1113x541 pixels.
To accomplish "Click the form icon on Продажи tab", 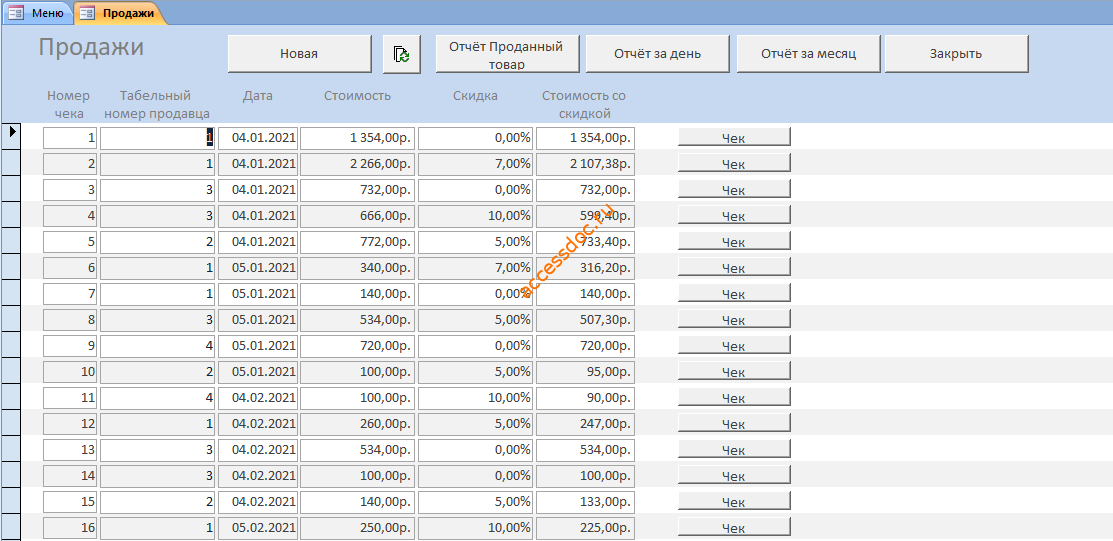I will tap(88, 12).
